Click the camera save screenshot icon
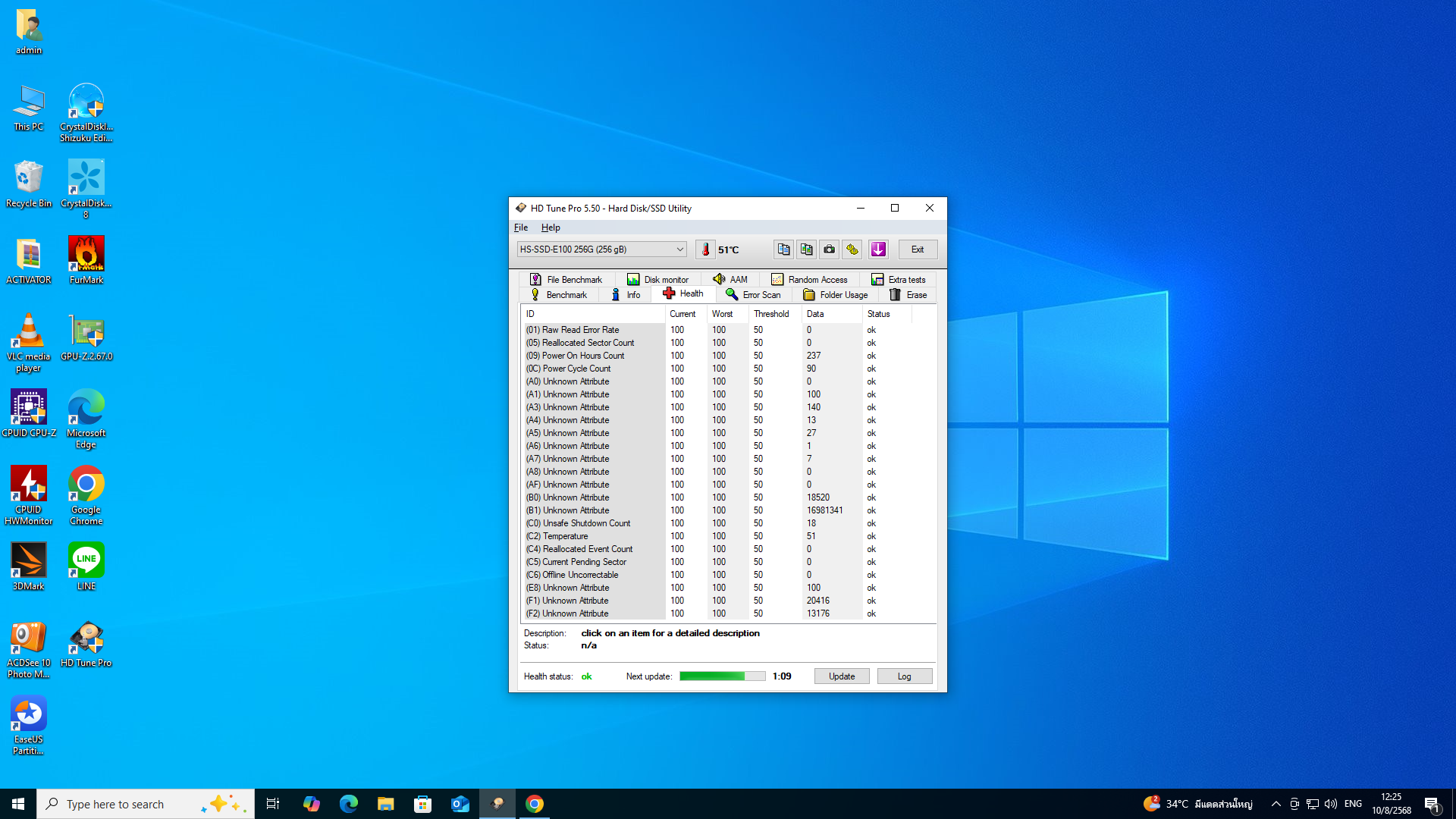 (x=829, y=249)
